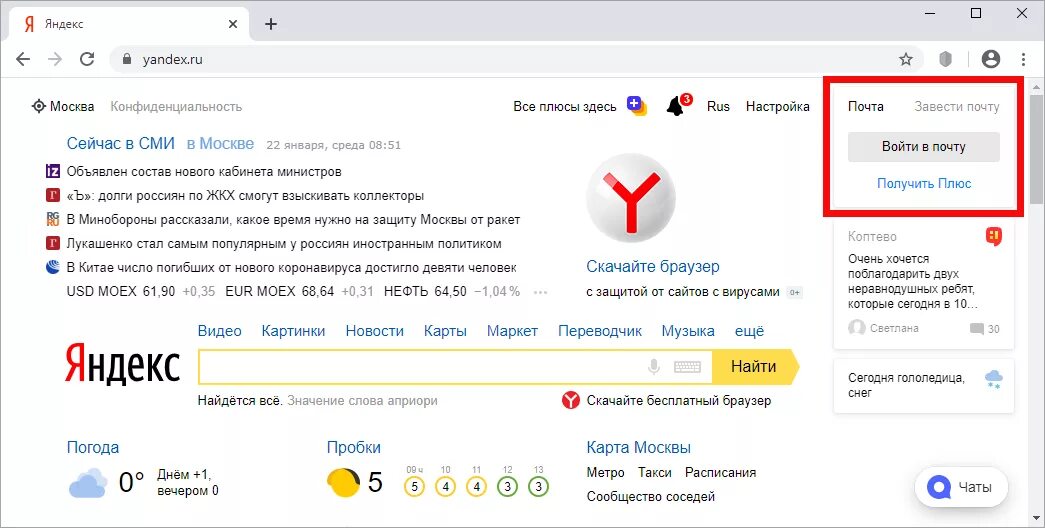Open the Переводчик service
This screenshot has width=1045, height=528.
point(600,331)
